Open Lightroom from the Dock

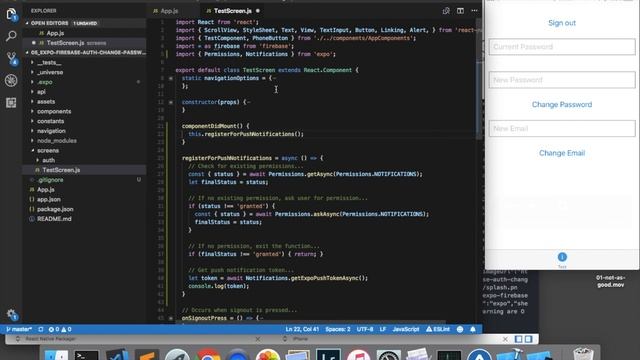pyautogui.click(x=329, y=354)
